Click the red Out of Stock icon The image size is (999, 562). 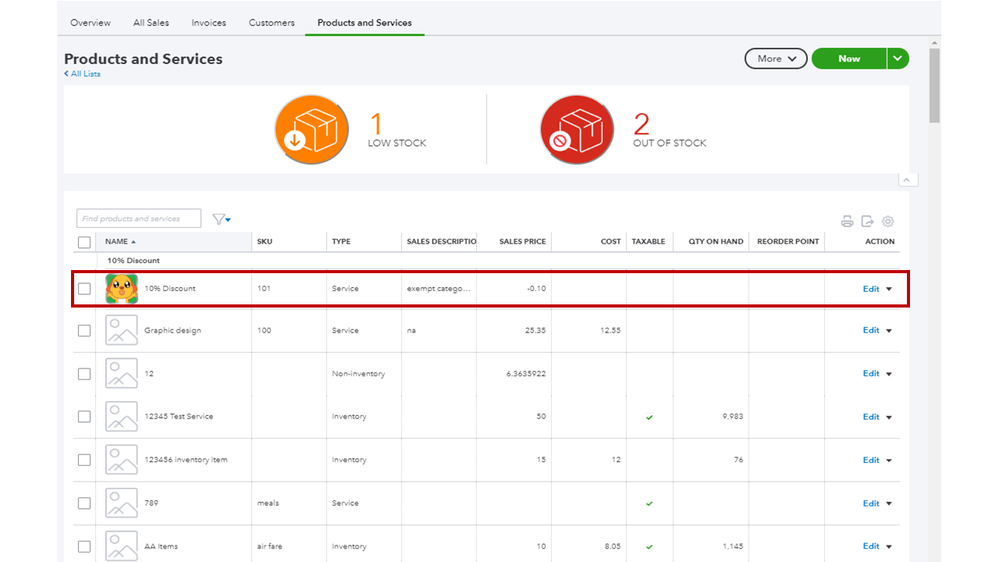pyautogui.click(x=576, y=130)
